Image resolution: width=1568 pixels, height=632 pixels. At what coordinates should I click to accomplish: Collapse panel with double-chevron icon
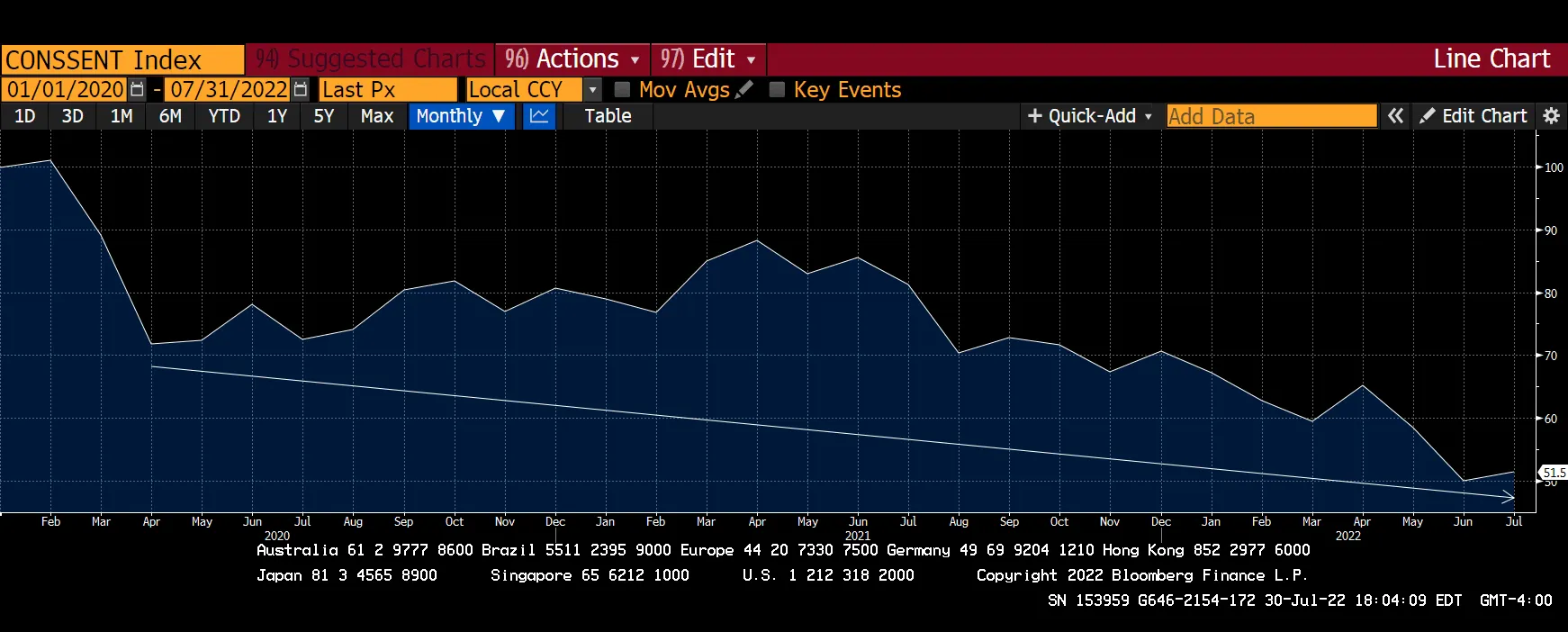click(1395, 116)
